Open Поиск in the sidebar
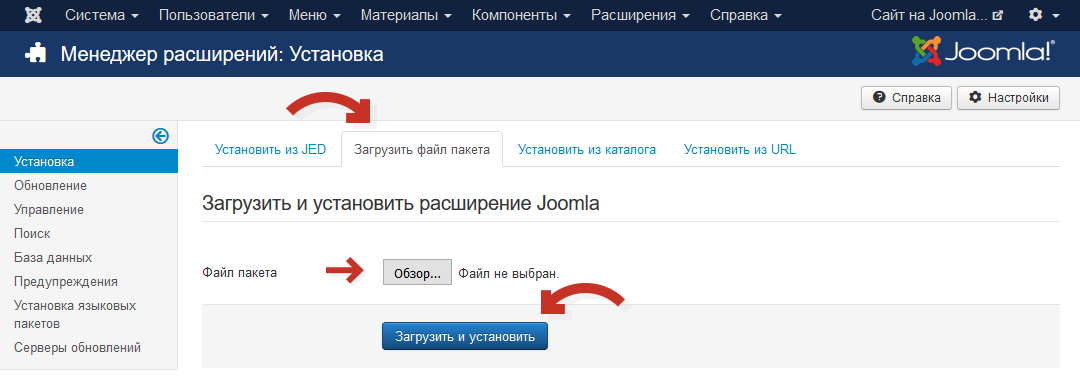1080x386 pixels. (32, 234)
